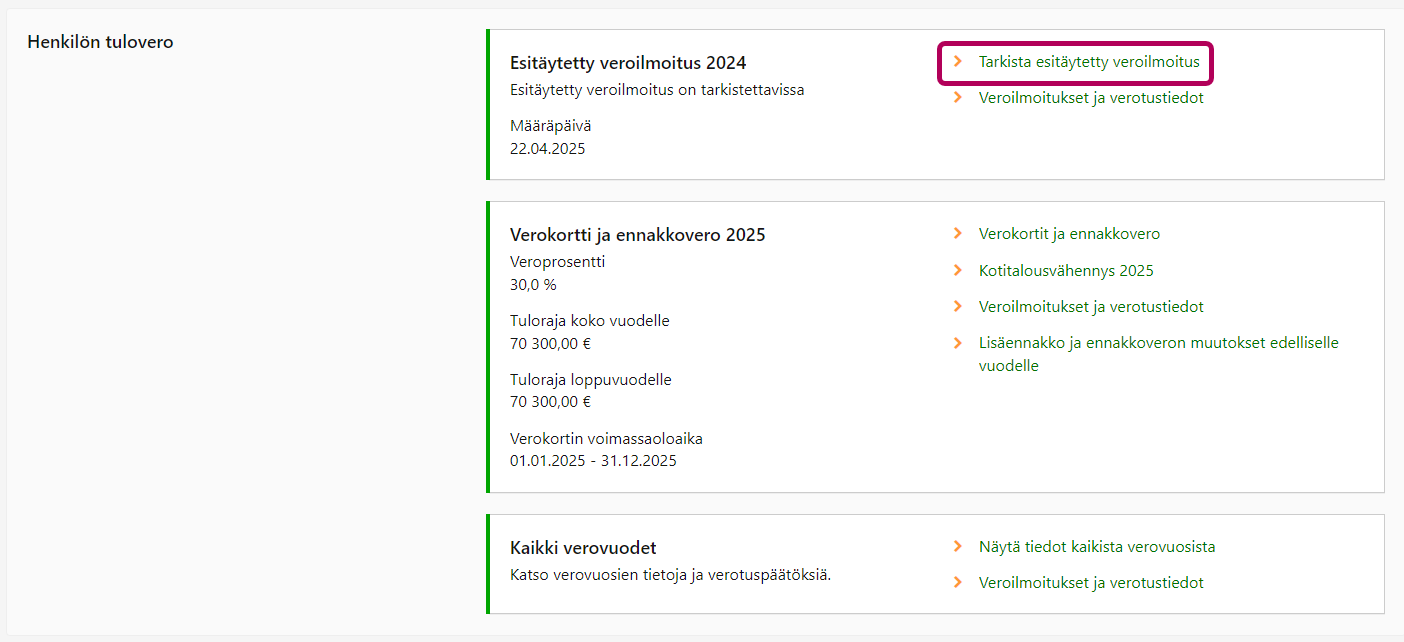Click the Henkilön tulovero section title
Image resolution: width=1404 pixels, height=642 pixels.
point(100,42)
